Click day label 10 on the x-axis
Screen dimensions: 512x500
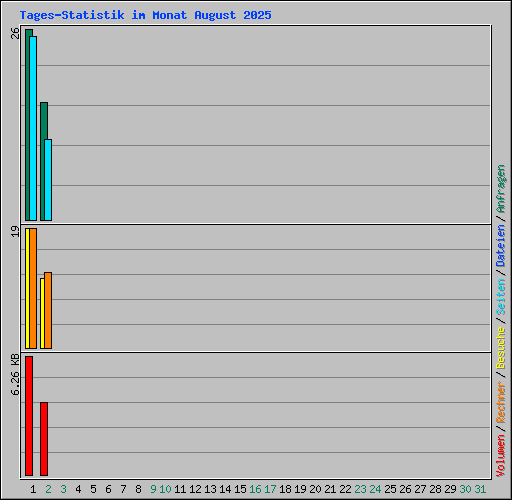165,489
